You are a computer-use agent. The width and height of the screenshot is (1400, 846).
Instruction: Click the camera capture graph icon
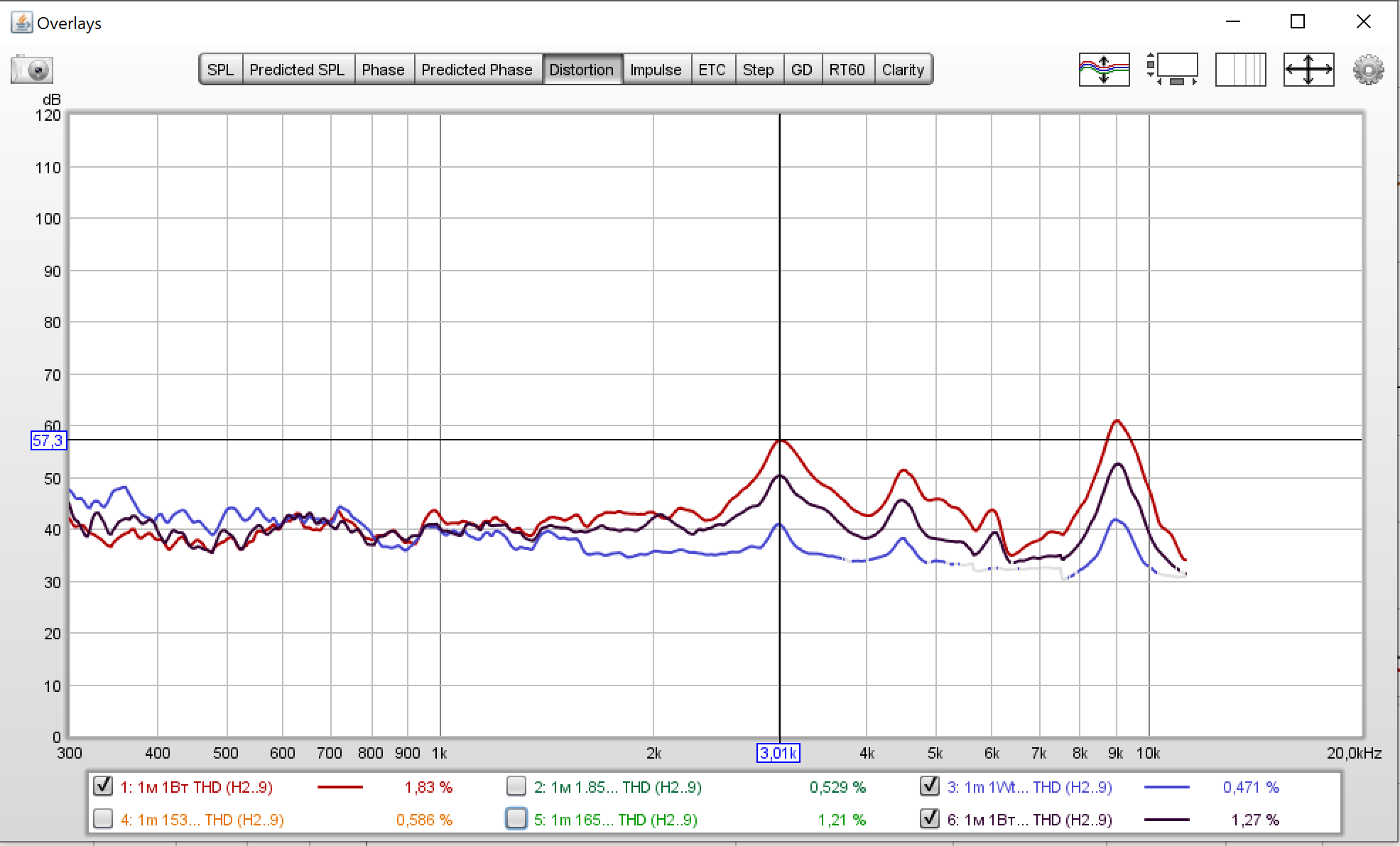click(32, 70)
